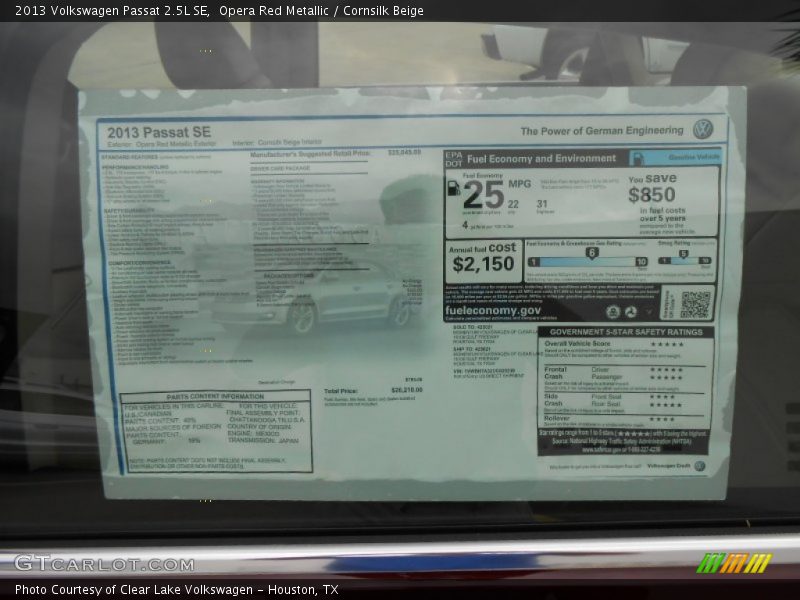The width and height of the screenshot is (800, 600).
Task: Click "The Power of German Engineering" slogan
Action: tap(602, 131)
